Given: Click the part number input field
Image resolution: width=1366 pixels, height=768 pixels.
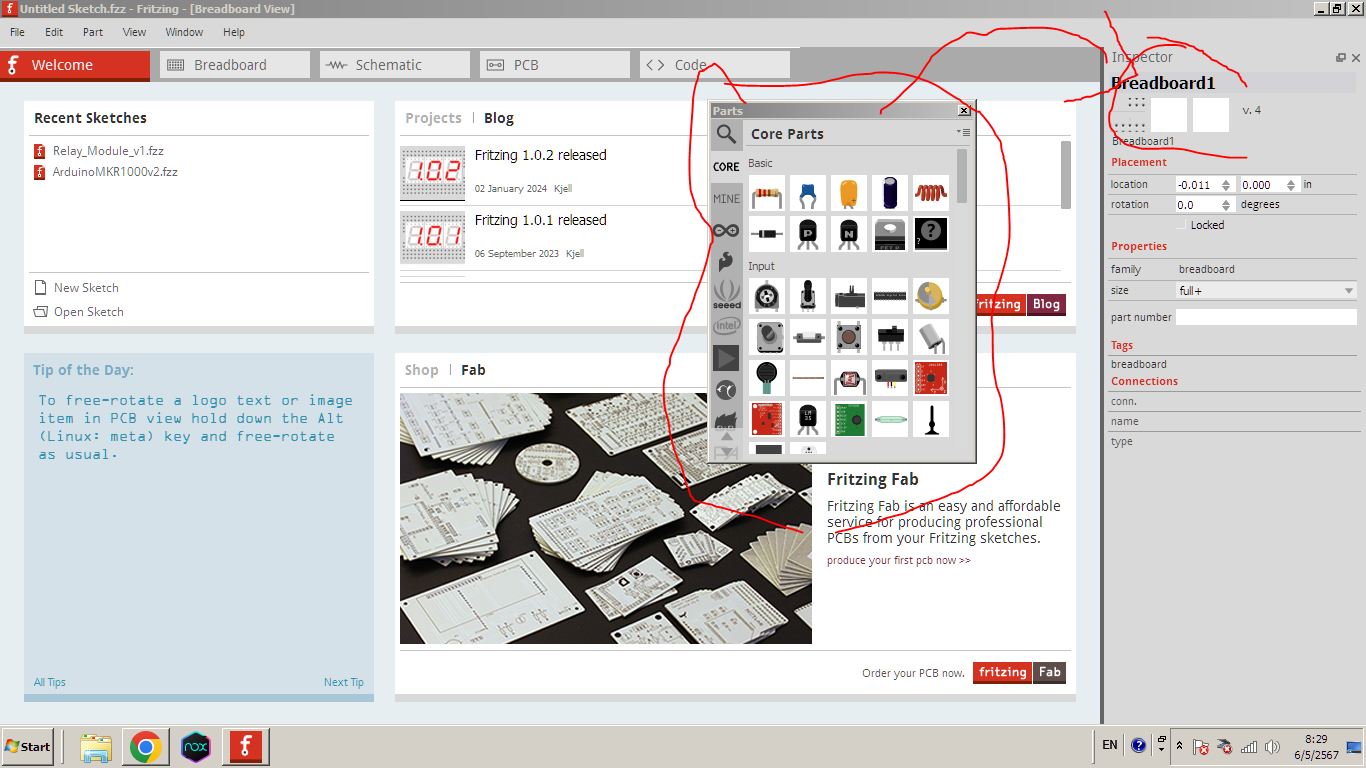Looking at the screenshot, I should [x=1266, y=317].
